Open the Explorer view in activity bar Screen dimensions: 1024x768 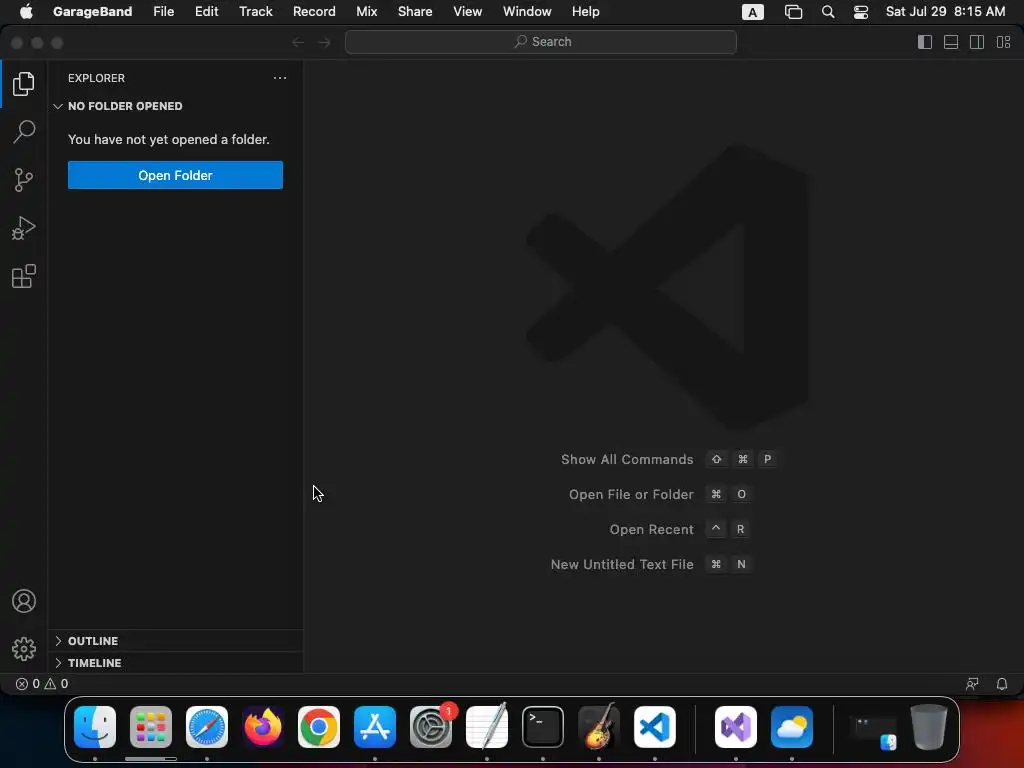[24, 84]
